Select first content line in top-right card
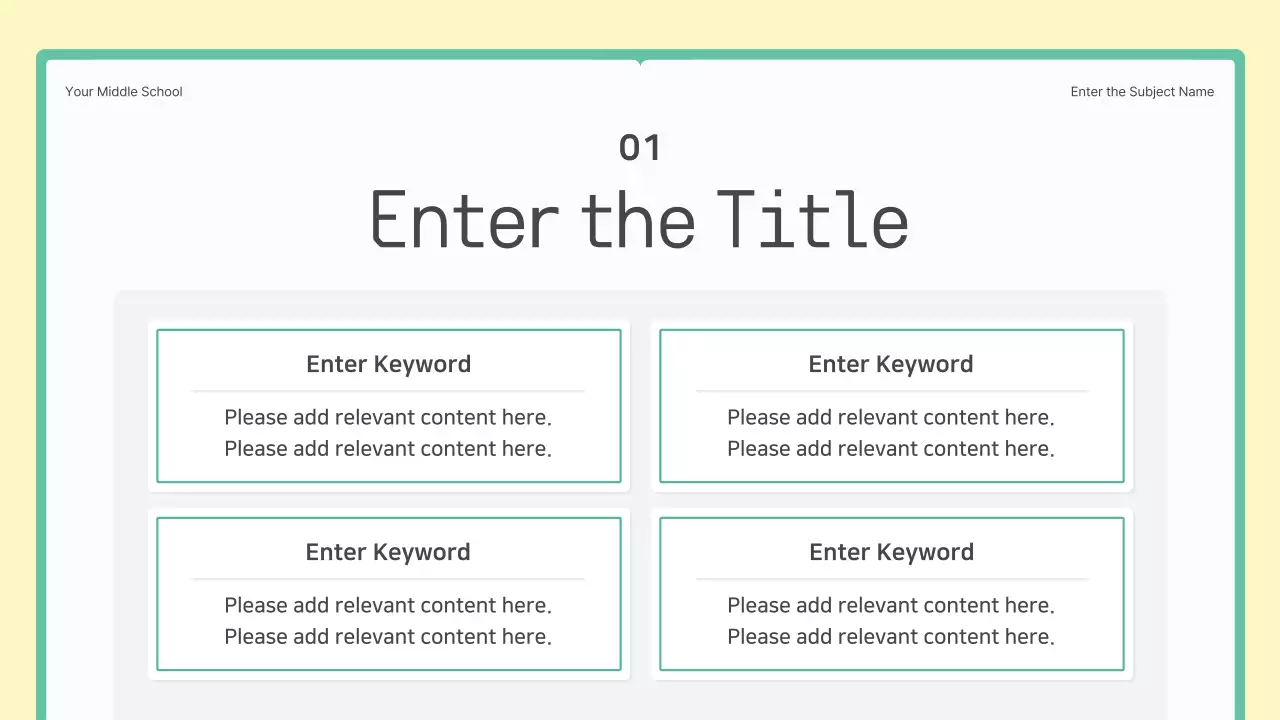Viewport: 1280px width, 720px height. 891,417
